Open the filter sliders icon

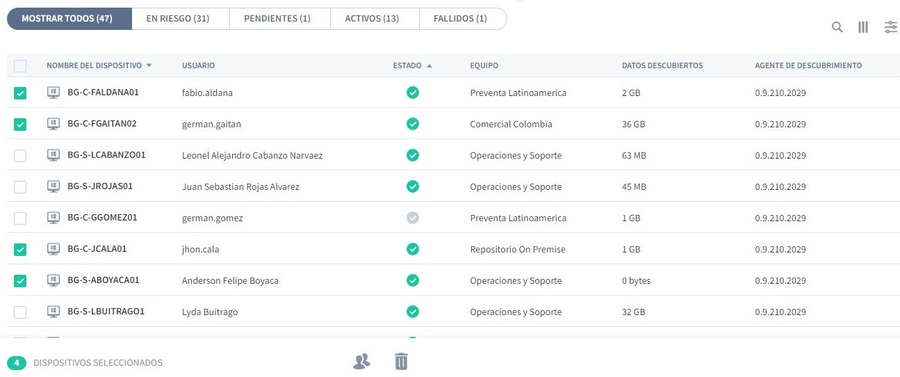tap(891, 27)
